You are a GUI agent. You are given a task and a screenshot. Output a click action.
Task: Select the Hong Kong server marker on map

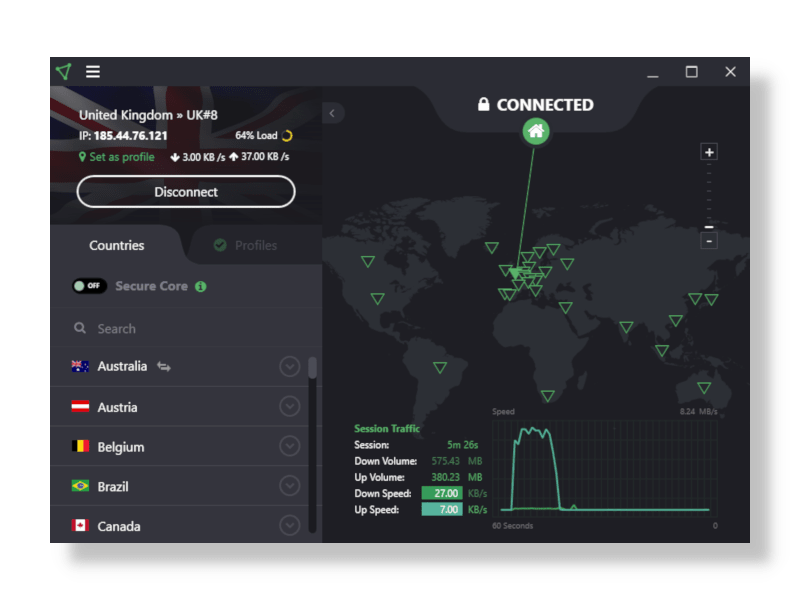(676, 320)
